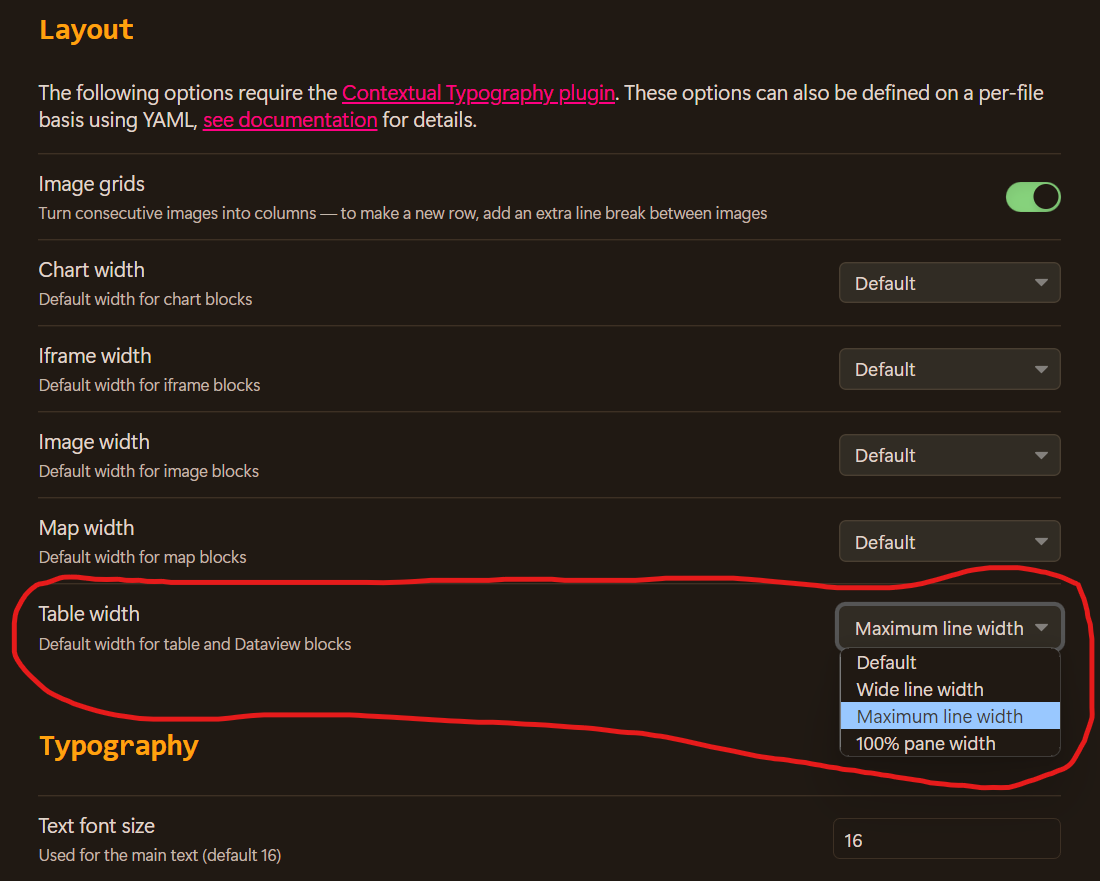1100x881 pixels.
Task: Click the Map width dropdown arrow icon
Action: click(1040, 540)
